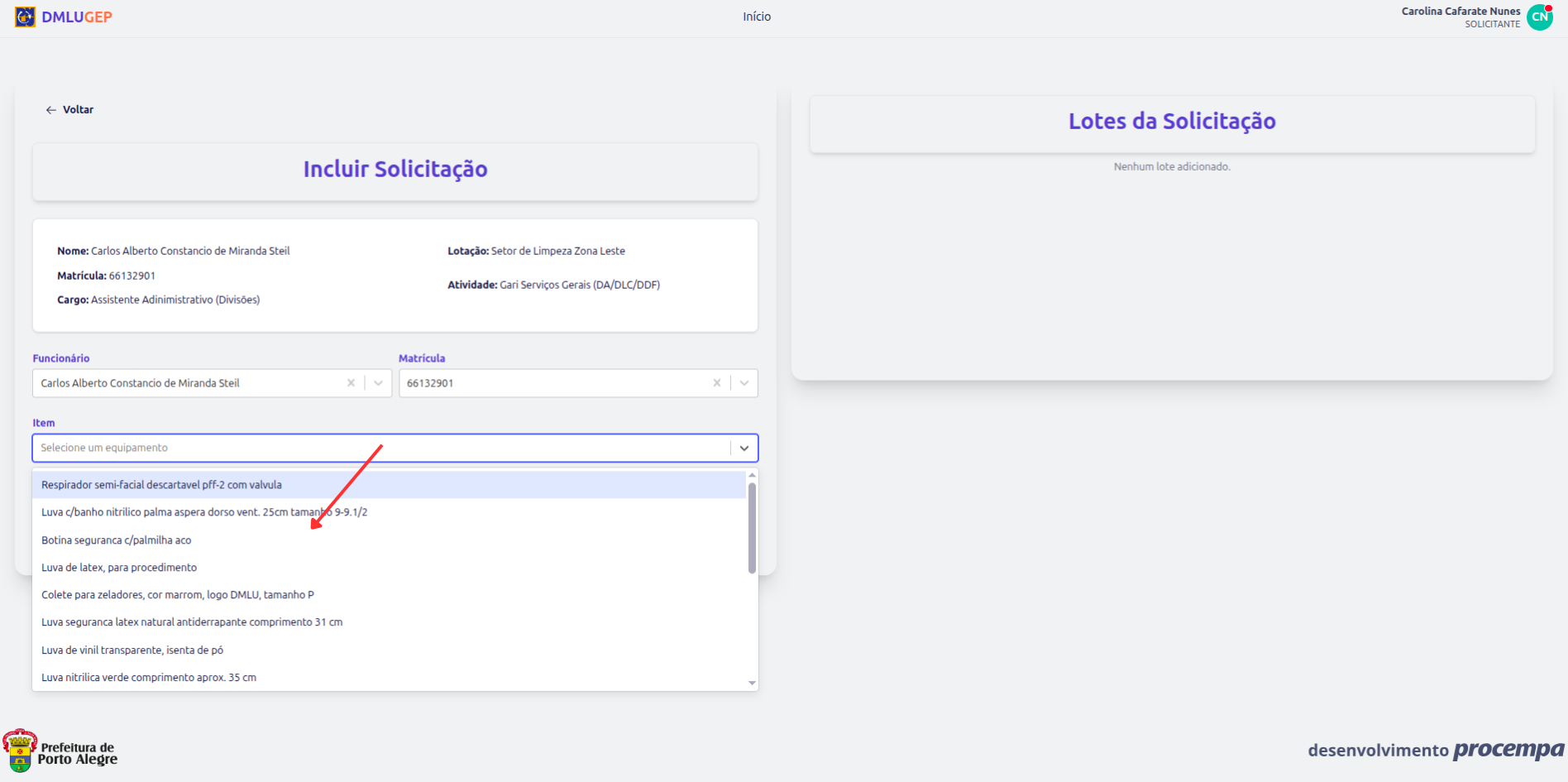Pick Colete para zeladores tamanho P
This screenshot has height=782, width=1568.
[178, 595]
